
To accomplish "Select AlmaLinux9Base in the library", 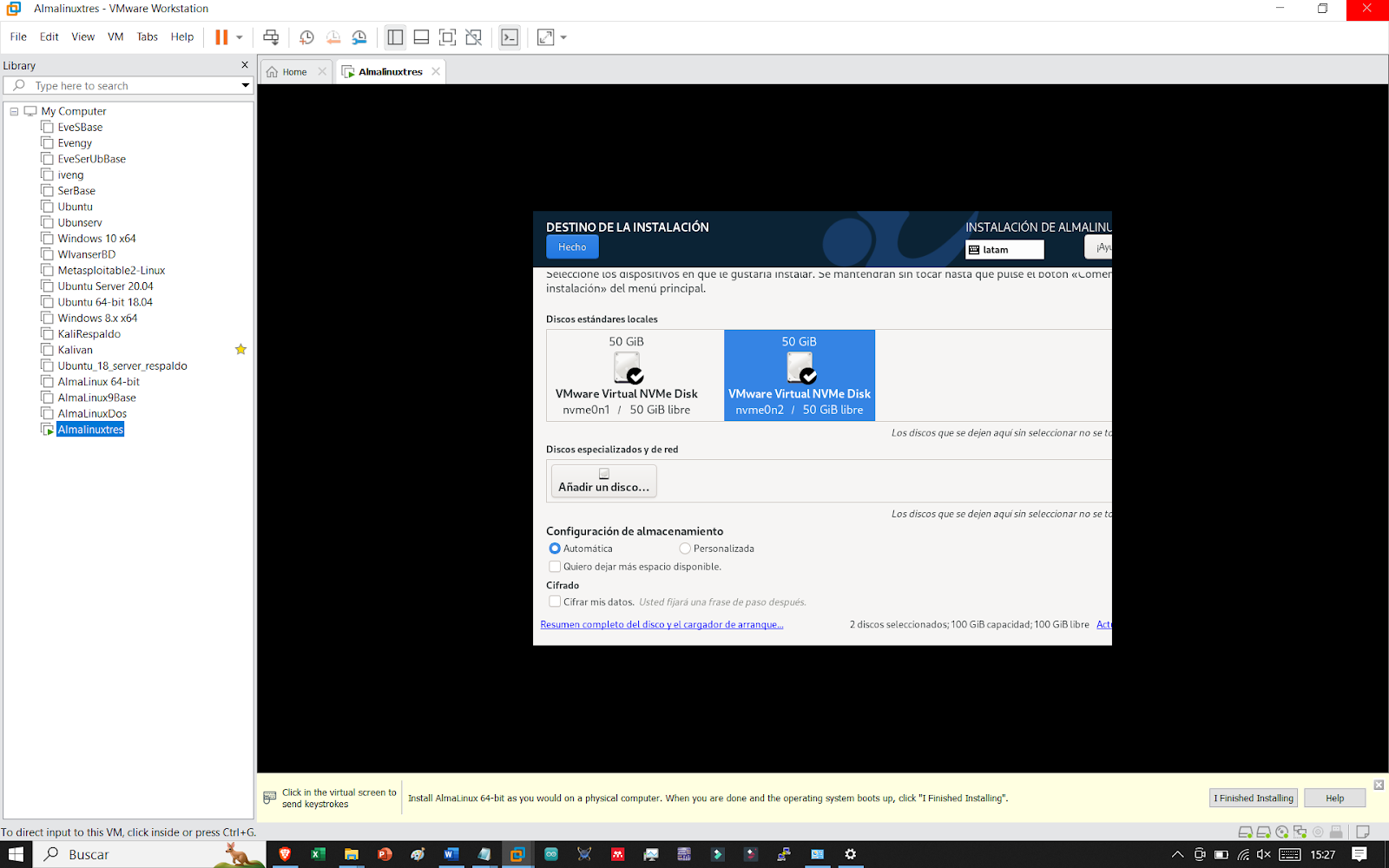I will pyautogui.click(x=96, y=398).
